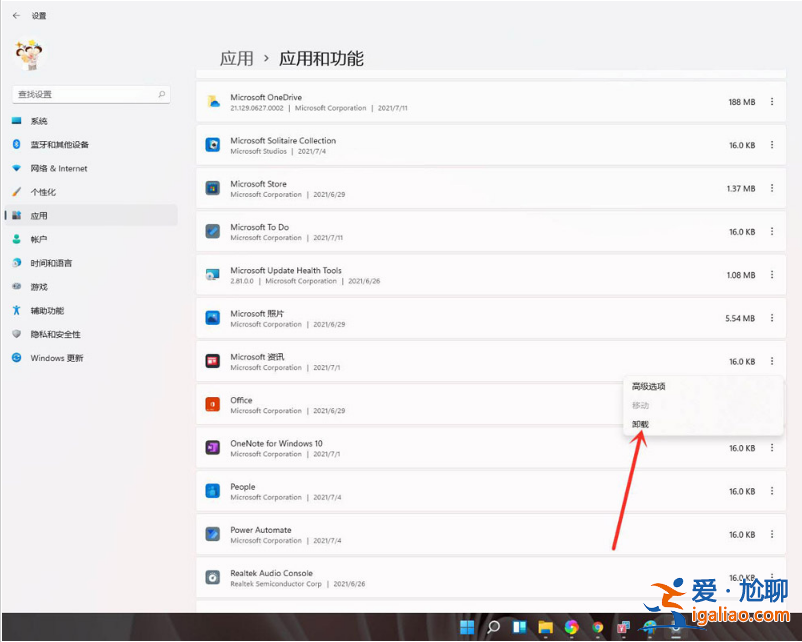Select 时间和语言 in the sidebar
The width and height of the screenshot is (802, 642).
pyautogui.click(x=52, y=263)
